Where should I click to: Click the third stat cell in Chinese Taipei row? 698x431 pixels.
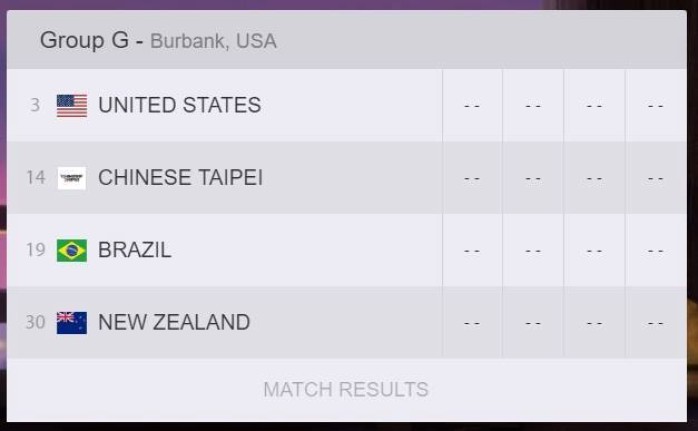[x=595, y=178]
